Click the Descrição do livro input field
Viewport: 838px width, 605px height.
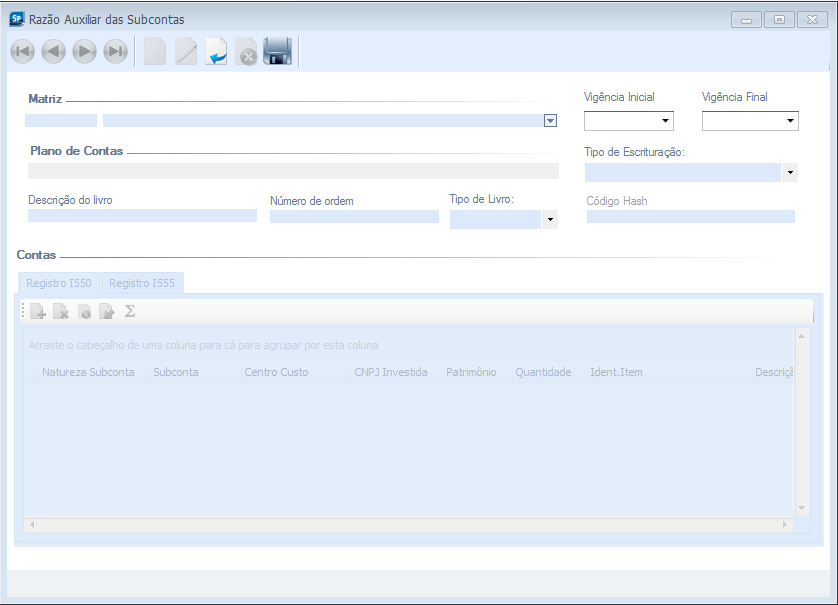[142, 216]
